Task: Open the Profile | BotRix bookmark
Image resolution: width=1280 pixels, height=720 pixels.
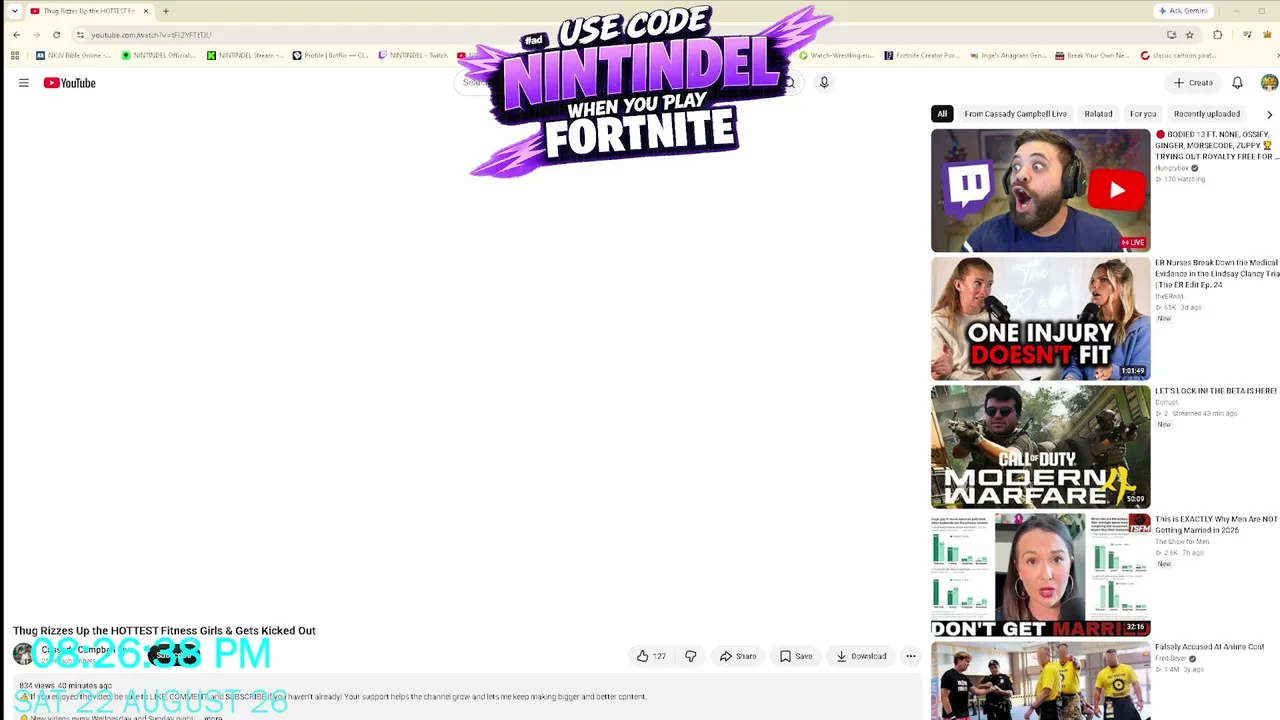Action: 330,56
